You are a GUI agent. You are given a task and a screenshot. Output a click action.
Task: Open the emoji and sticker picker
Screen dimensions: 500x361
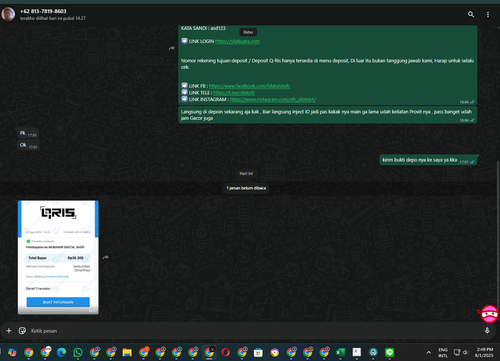[22, 331]
